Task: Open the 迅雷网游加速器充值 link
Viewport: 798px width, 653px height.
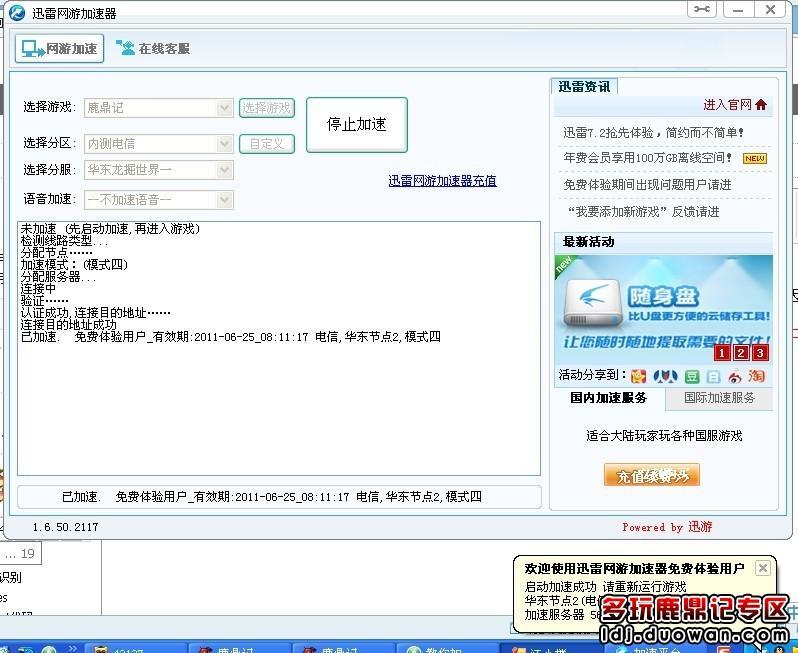Action: [442, 181]
